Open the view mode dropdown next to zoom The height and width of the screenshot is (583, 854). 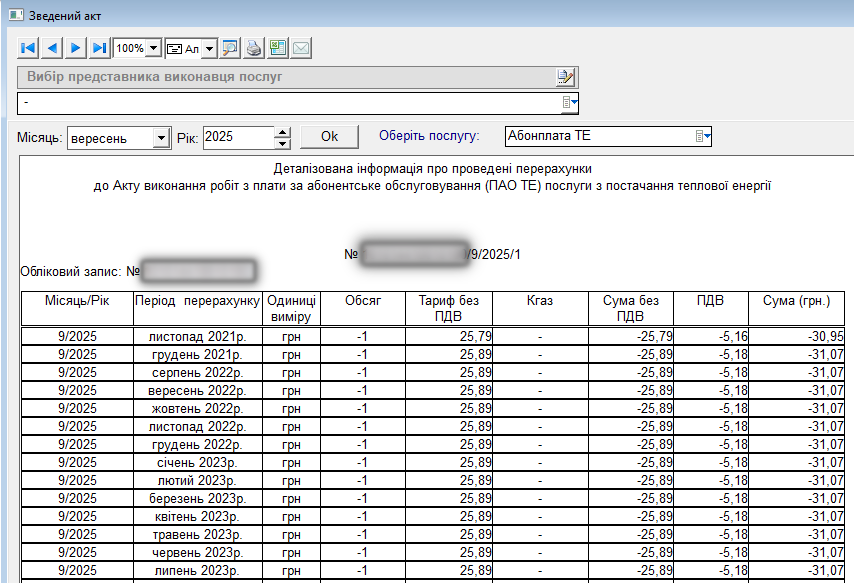(209, 48)
